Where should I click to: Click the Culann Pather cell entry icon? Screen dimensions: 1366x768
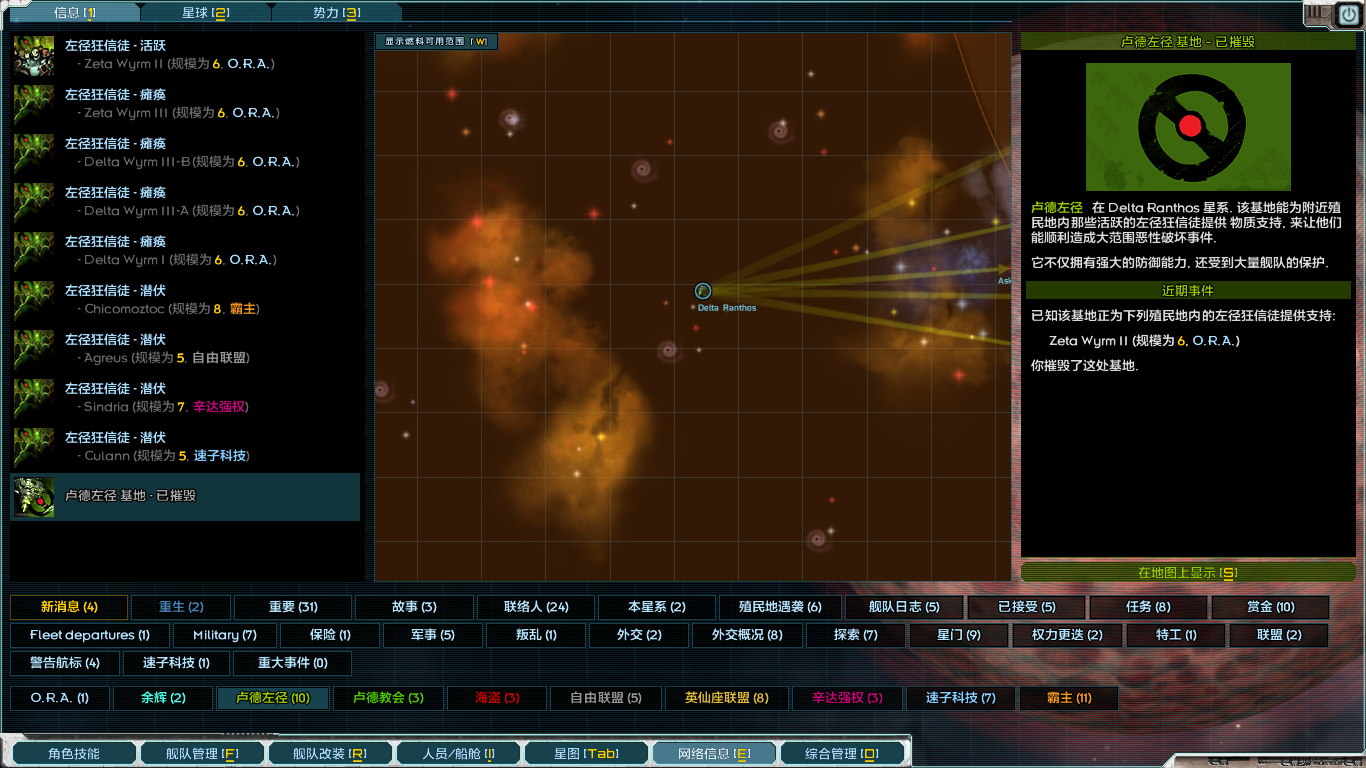tap(34, 447)
